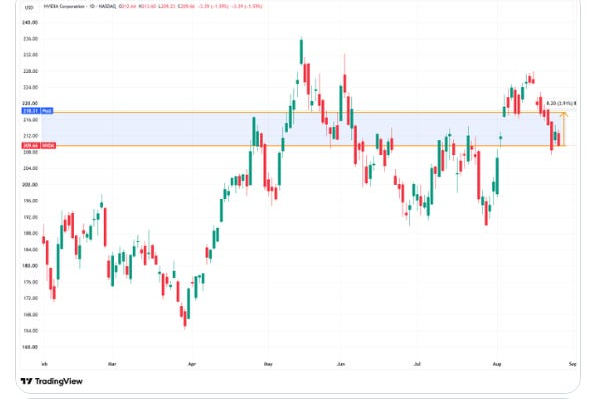Click the 224.00 price axis label
This screenshot has width=589, height=399.
(30, 87)
